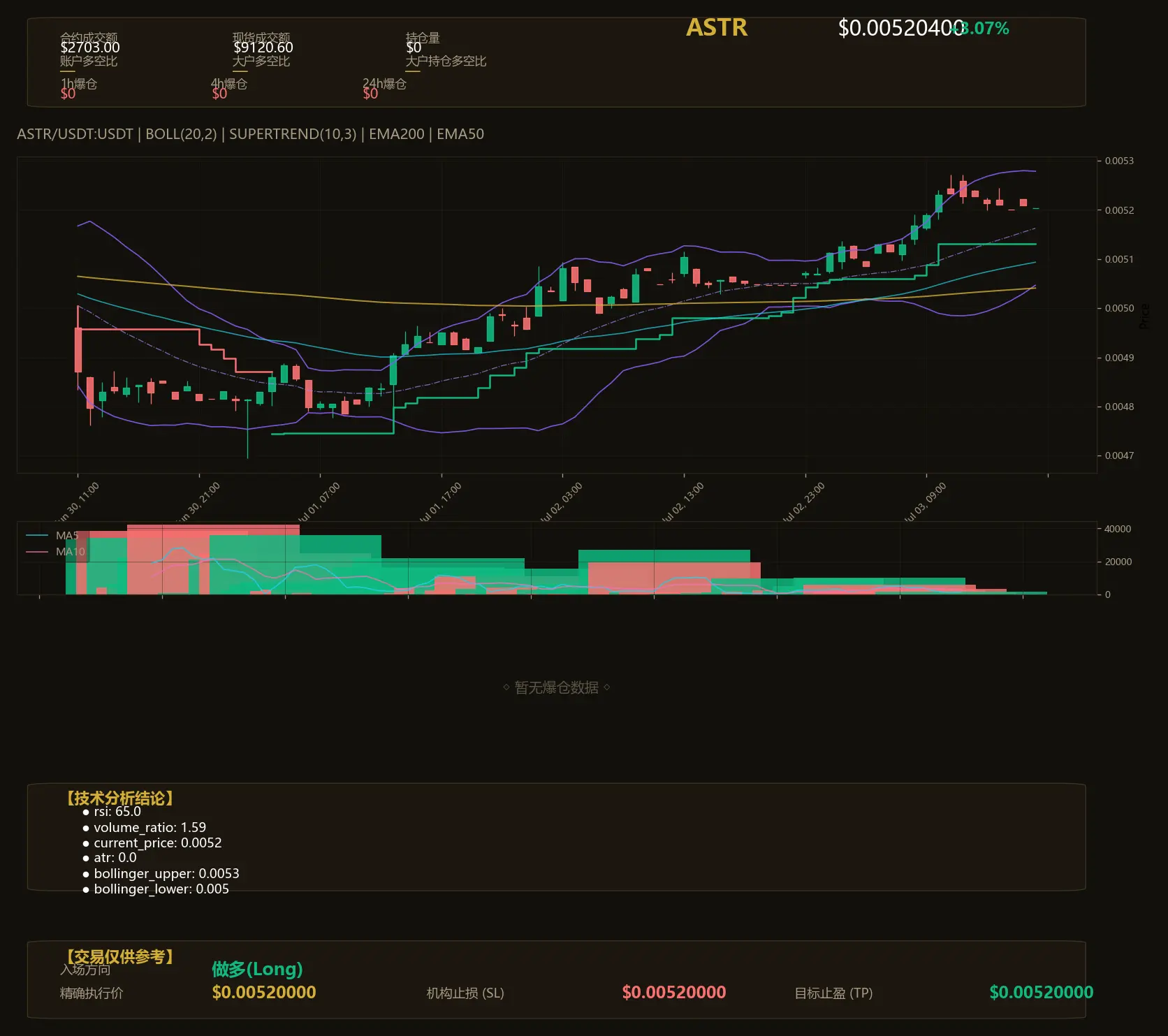Click the 持仓量 label
The width and height of the screenshot is (1168, 1036).
pos(423,38)
